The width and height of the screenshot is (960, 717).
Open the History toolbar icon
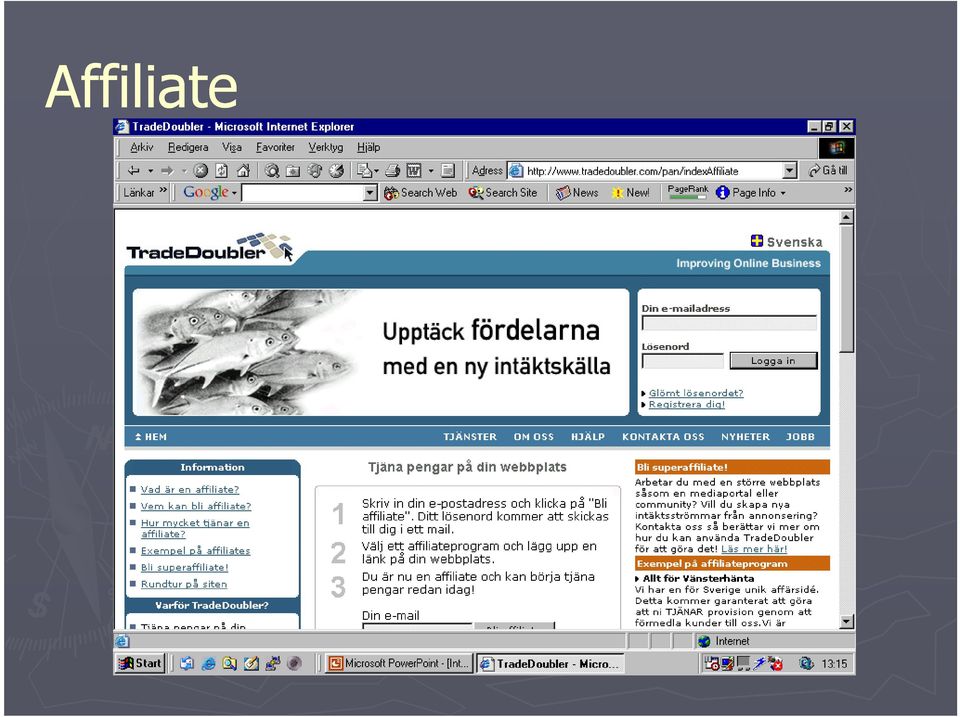pos(336,171)
